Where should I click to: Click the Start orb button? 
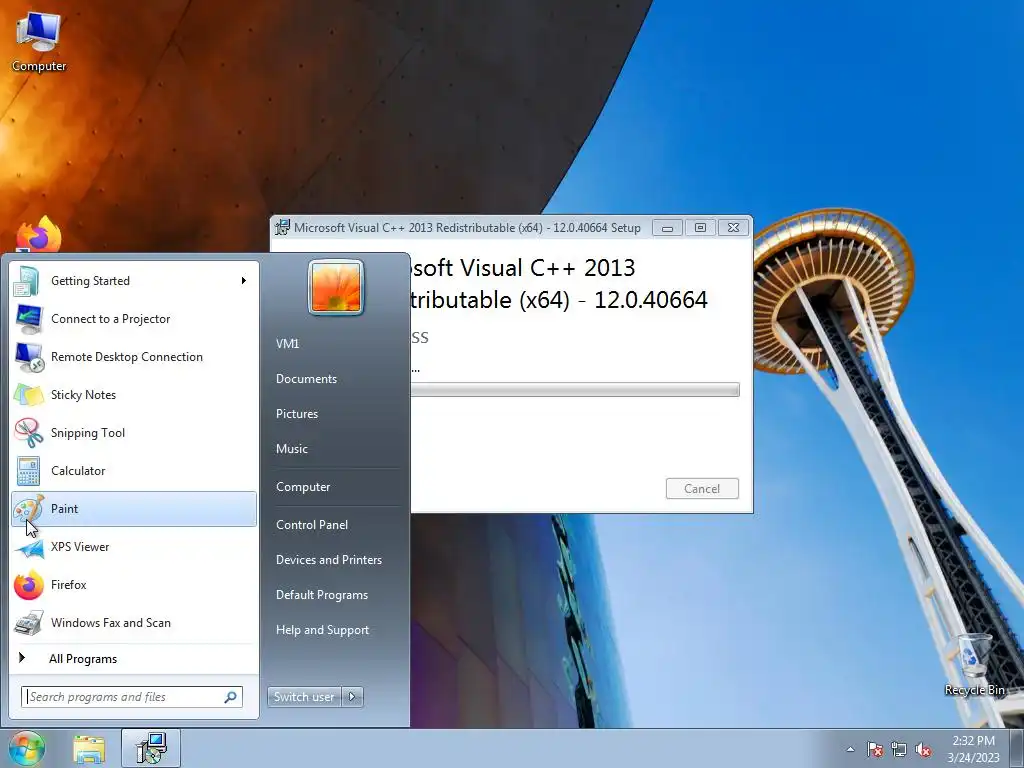(27, 748)
